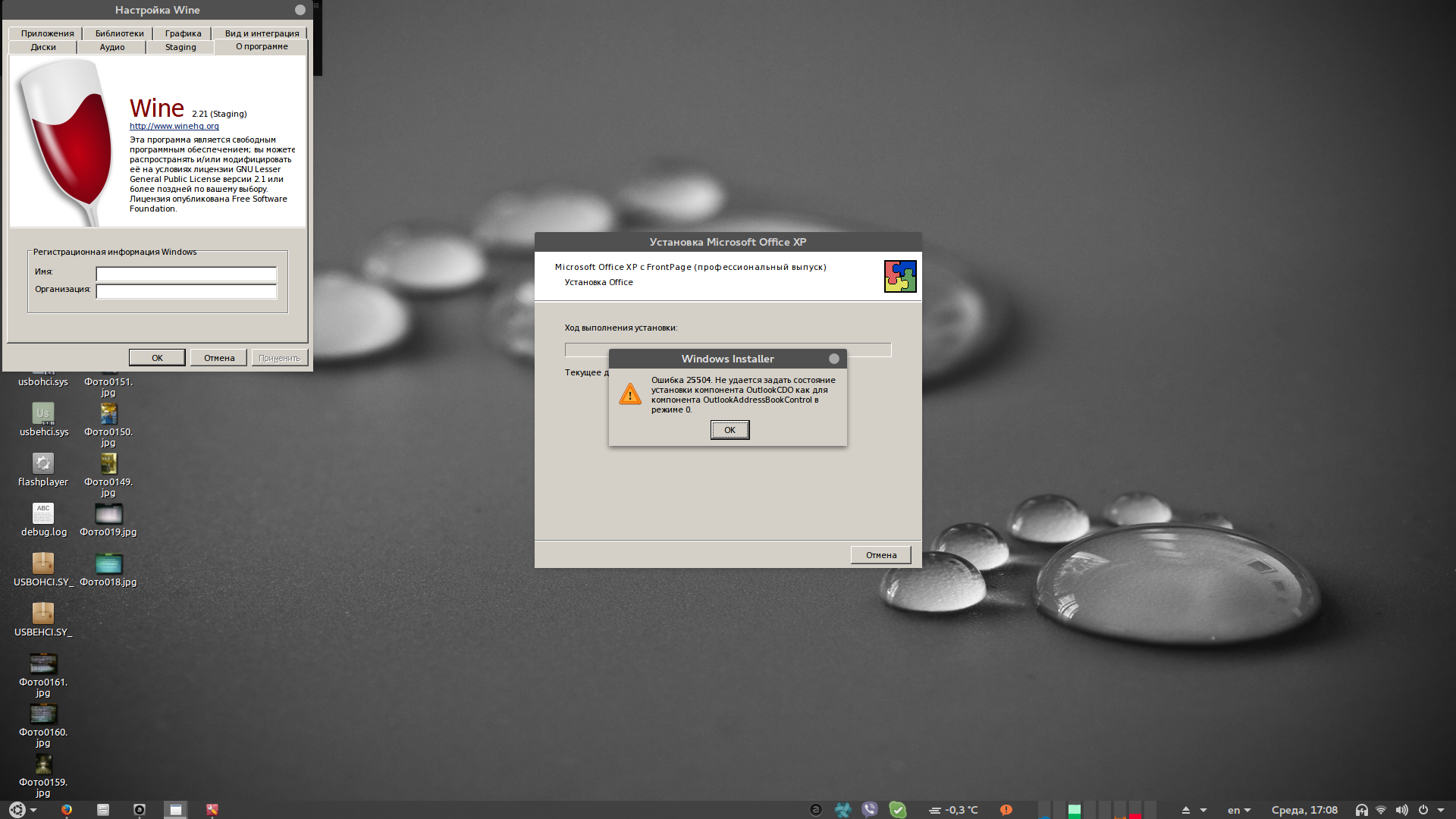The image size is (1456, 819).
Task: Open the flashplayer desktop icon
Action: pyautogui.click(x=43, y=463)
